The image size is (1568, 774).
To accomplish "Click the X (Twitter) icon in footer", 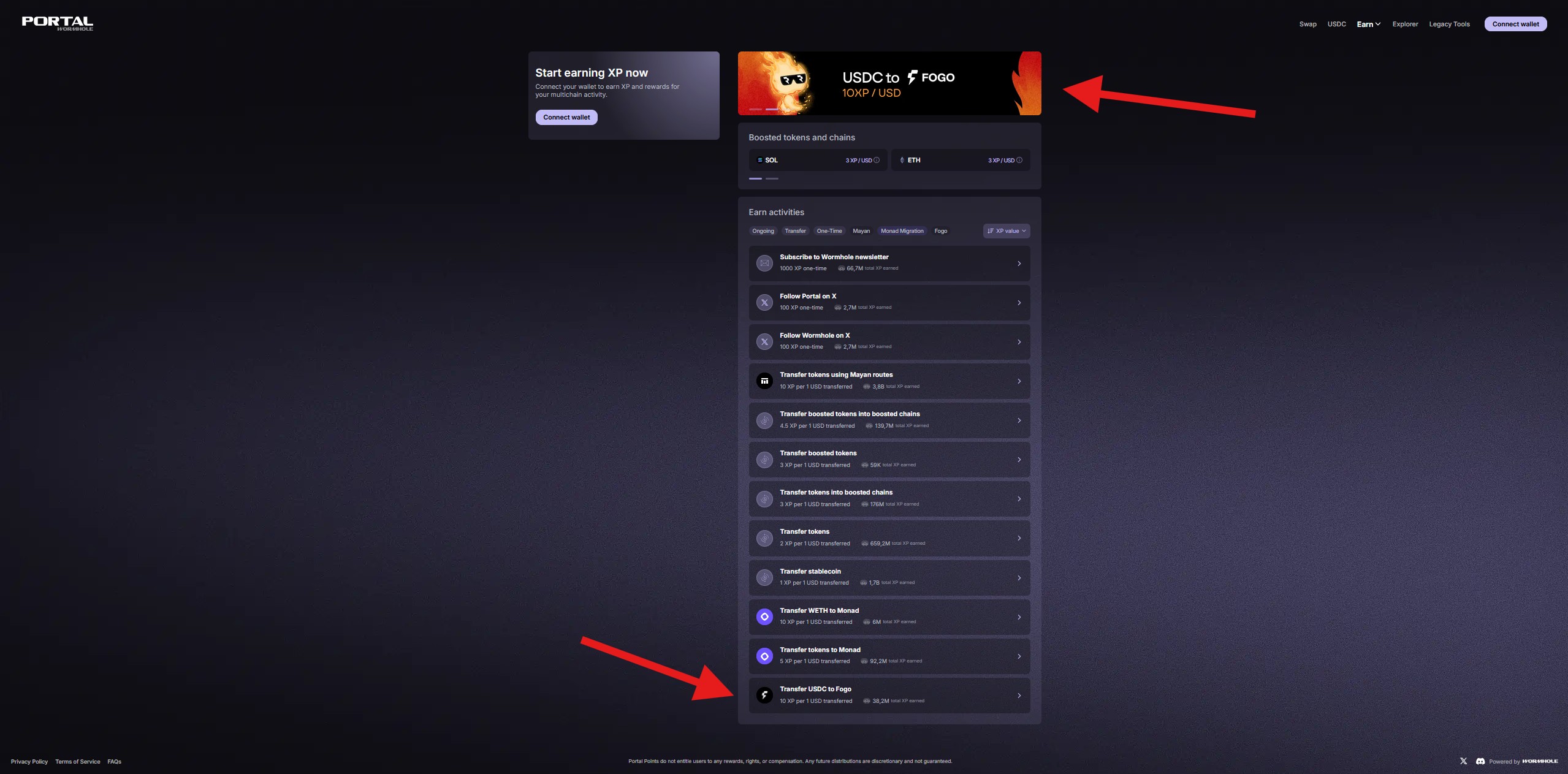I will (1463, 761).
